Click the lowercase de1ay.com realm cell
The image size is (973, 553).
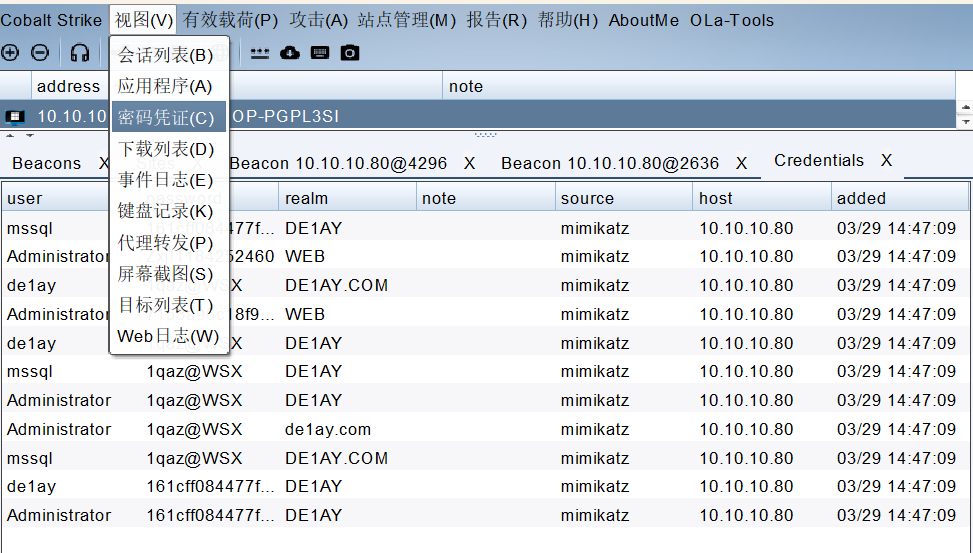(328, 429)
